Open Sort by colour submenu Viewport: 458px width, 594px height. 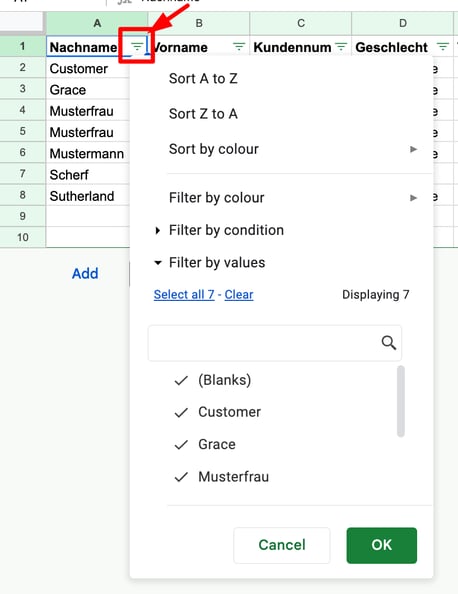(x=293, y=149)
